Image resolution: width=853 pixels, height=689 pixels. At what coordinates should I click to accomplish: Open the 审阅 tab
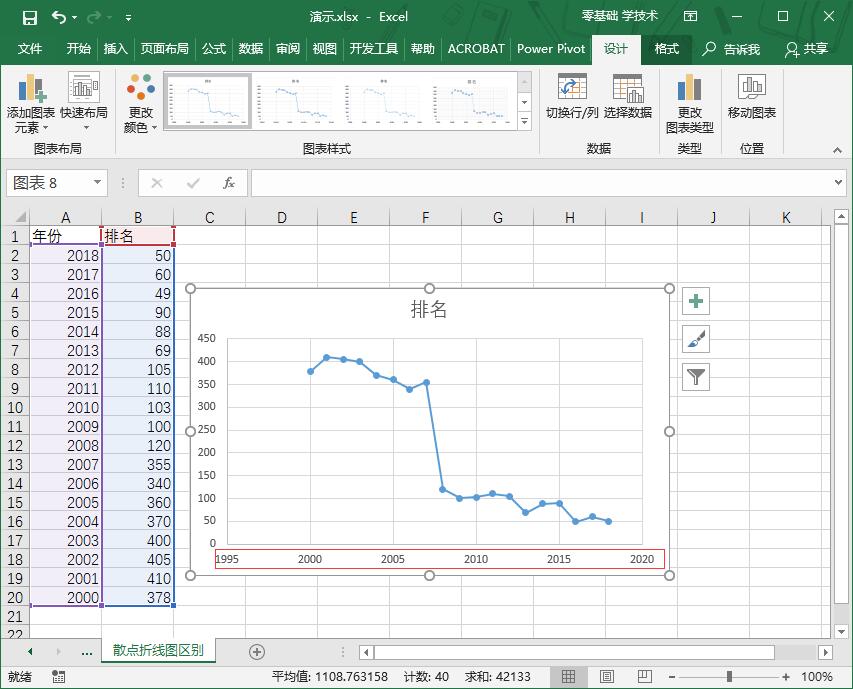tap(288, 49)
